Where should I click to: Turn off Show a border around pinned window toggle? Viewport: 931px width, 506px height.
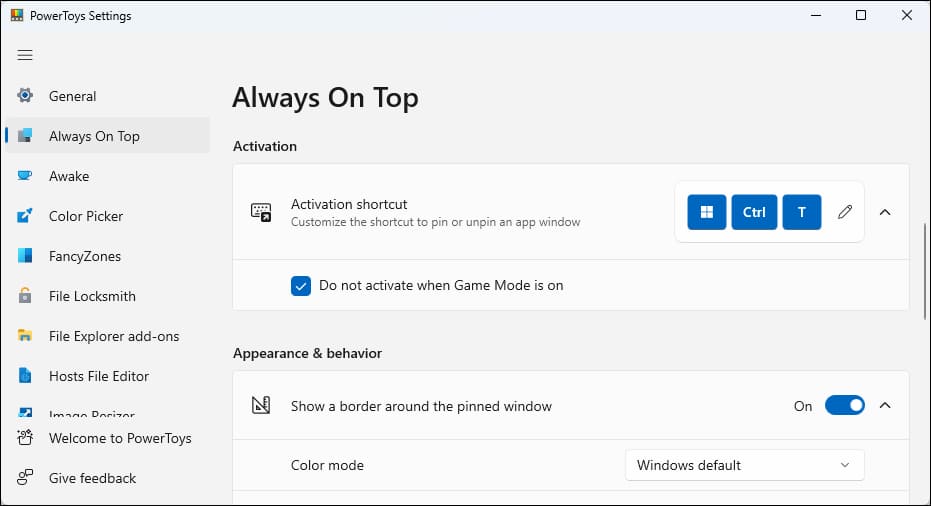[x=844, y=406]
